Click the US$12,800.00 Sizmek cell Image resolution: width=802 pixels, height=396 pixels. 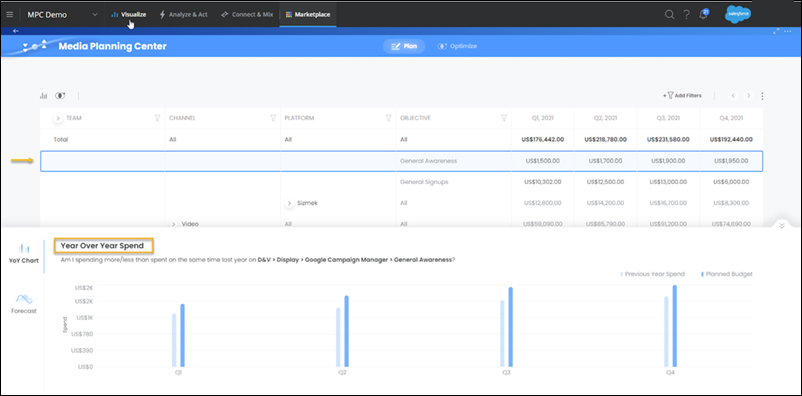point(543,203)
